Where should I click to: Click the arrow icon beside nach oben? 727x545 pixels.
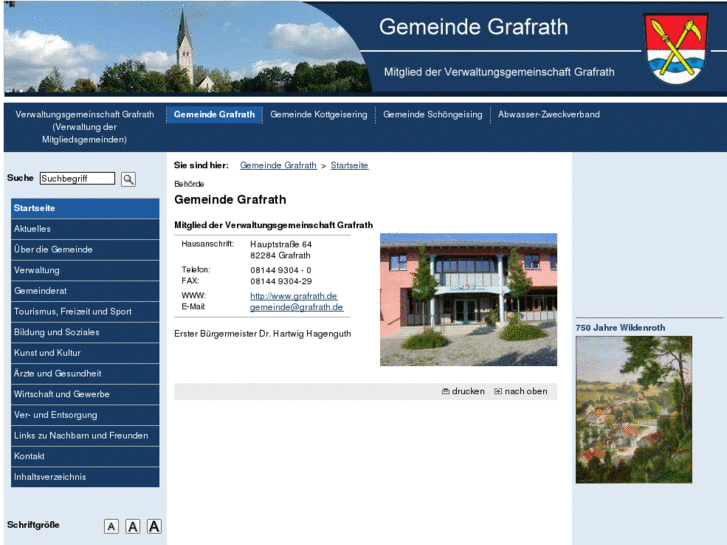[498, 391]
